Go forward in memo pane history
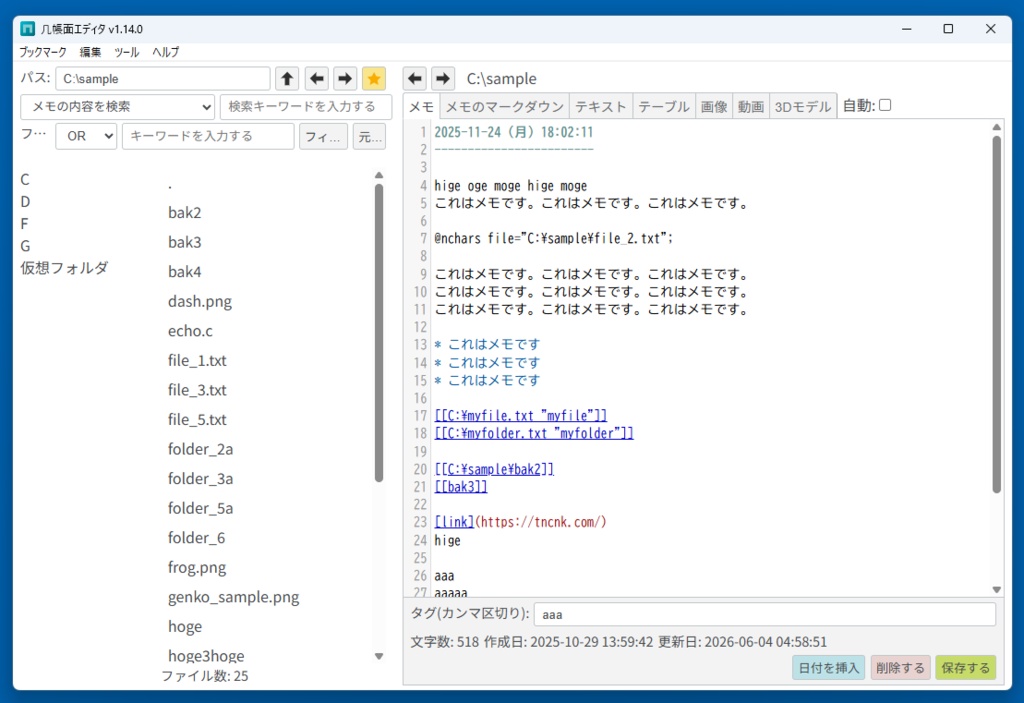 tap(443, 79)
